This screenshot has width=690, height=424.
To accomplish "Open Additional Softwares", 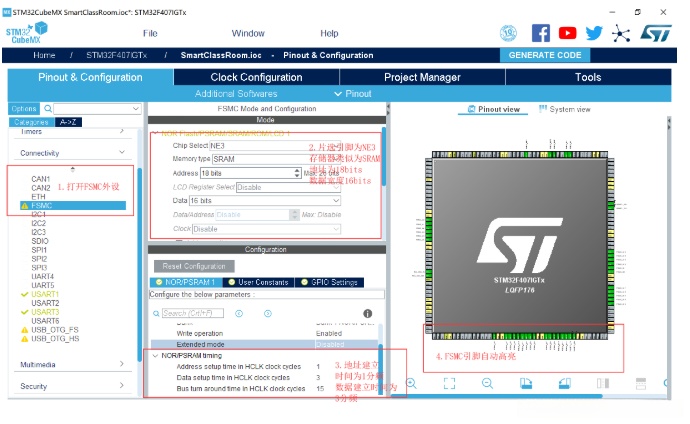I will coord(236,94).
